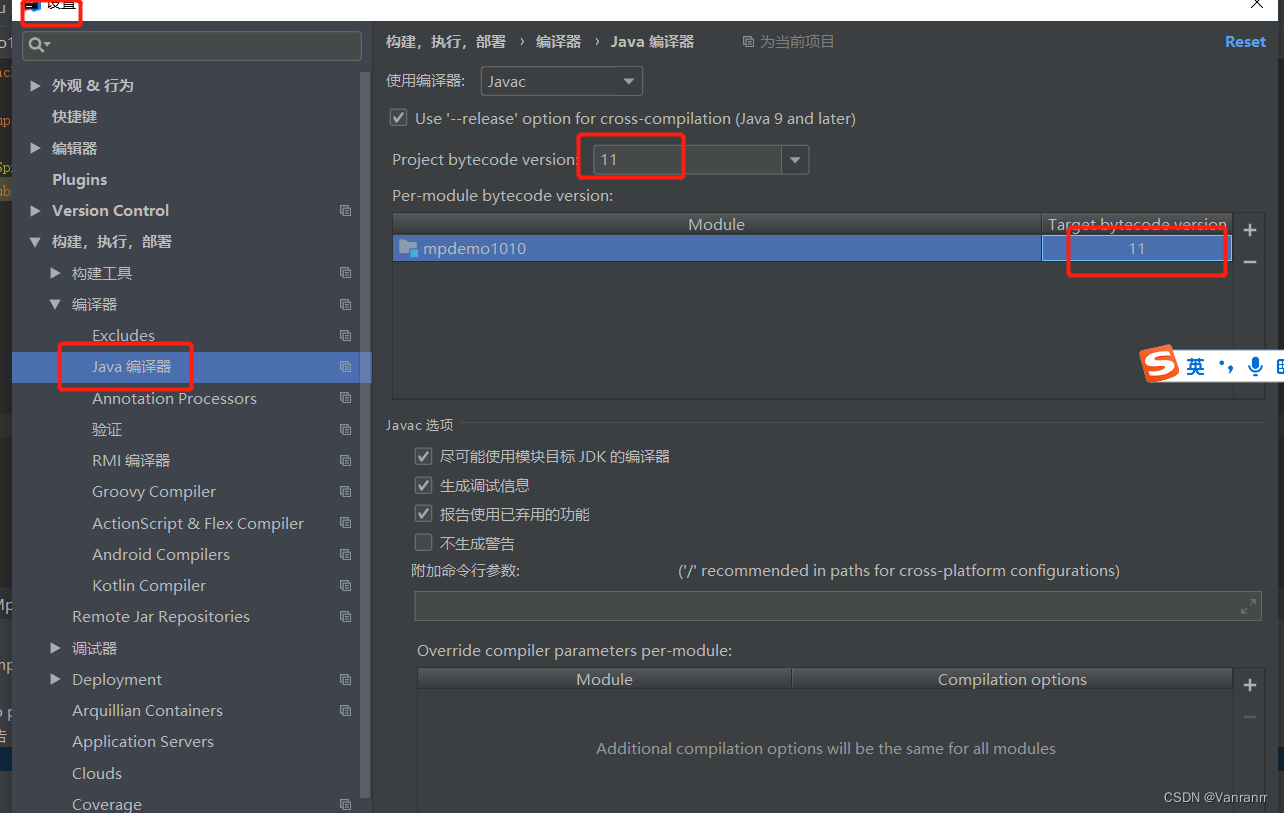This screenshot has width=1284, height=813.
Task: Click Compilation options column header
Action: point(1012,679)
